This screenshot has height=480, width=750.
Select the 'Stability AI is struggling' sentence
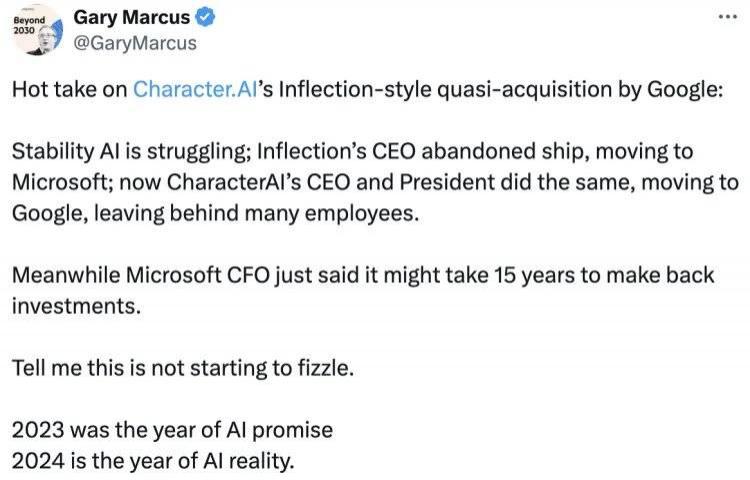coord(128,152)
